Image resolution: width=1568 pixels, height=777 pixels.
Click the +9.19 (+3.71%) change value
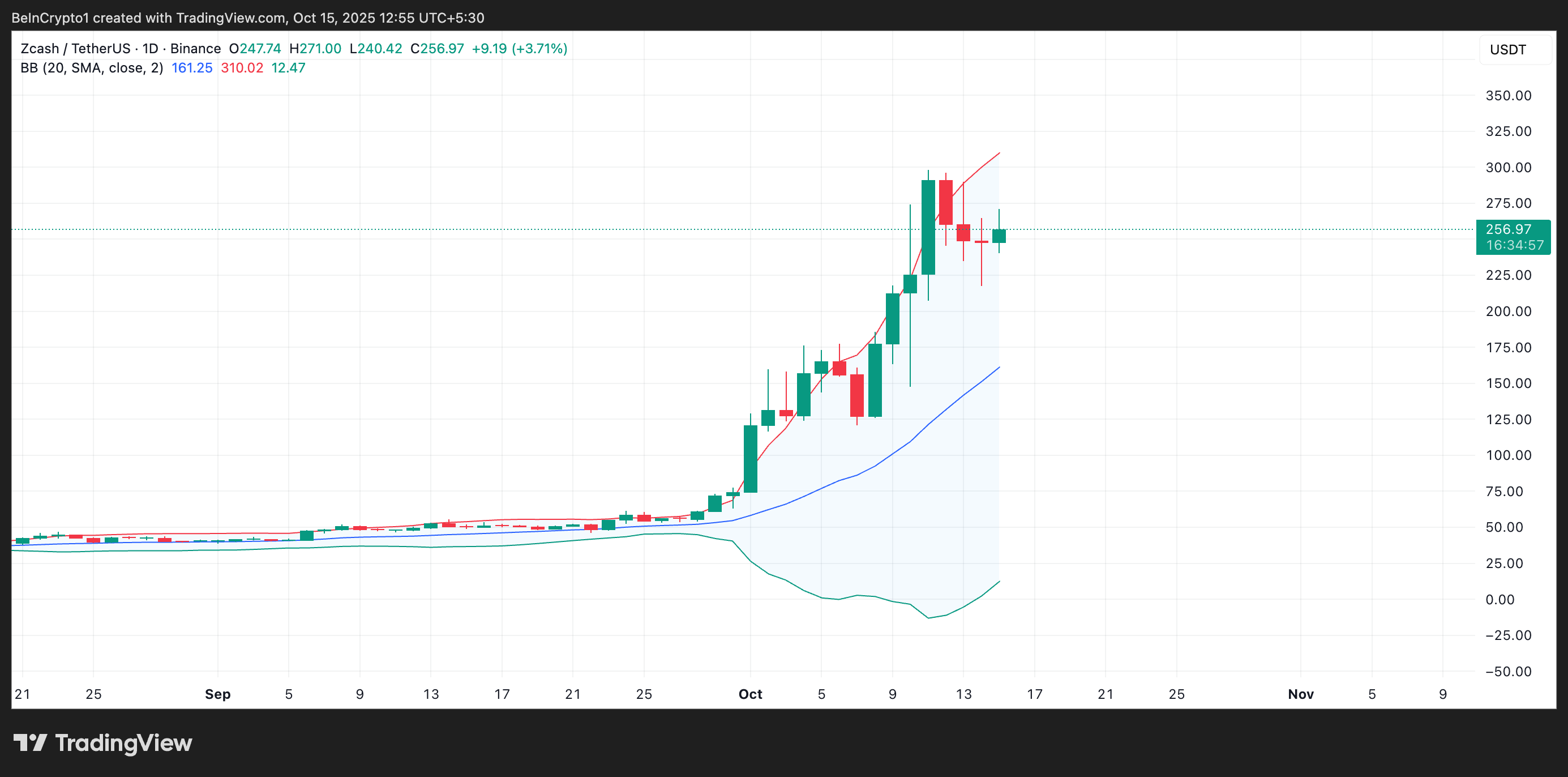coord(519,49)
